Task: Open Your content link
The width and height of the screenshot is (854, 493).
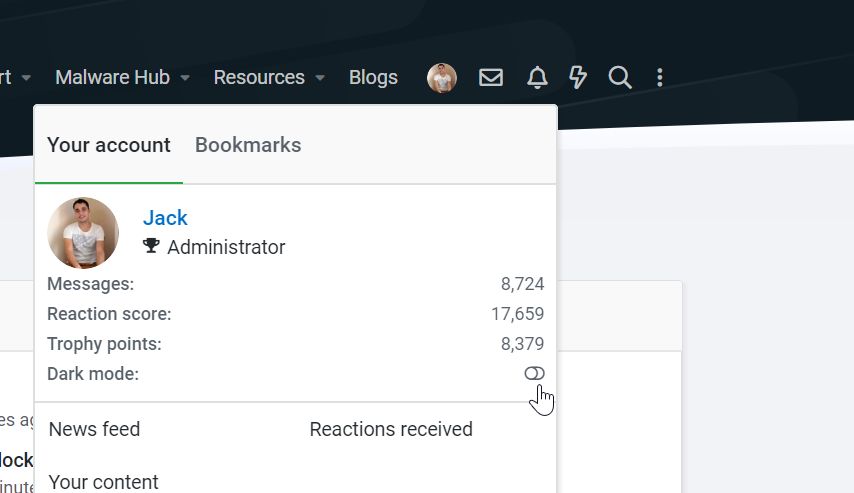Action: (104, 481)
